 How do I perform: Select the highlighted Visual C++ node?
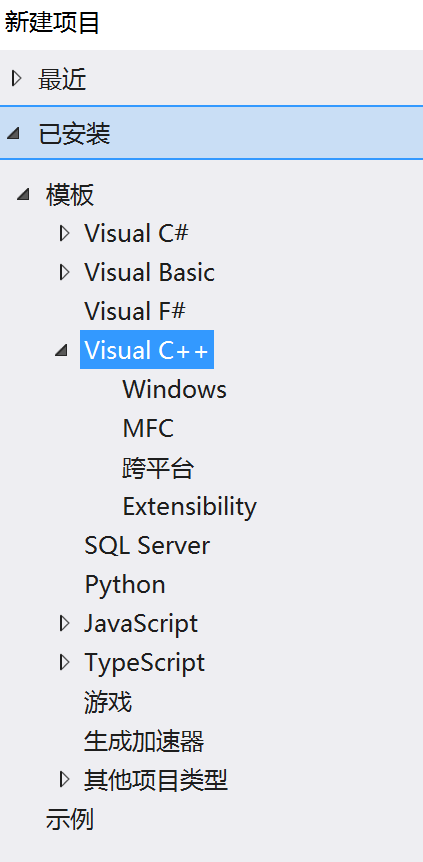point(147,350)
